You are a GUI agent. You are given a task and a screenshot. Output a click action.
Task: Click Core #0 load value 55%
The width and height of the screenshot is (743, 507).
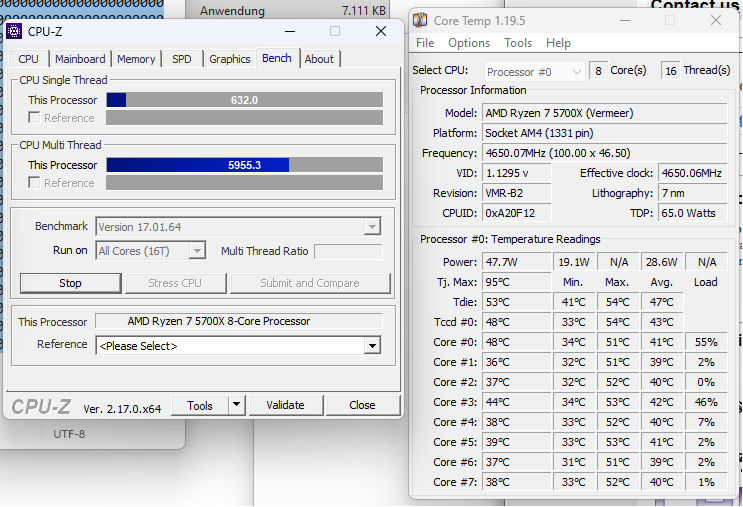pos(706,342)
